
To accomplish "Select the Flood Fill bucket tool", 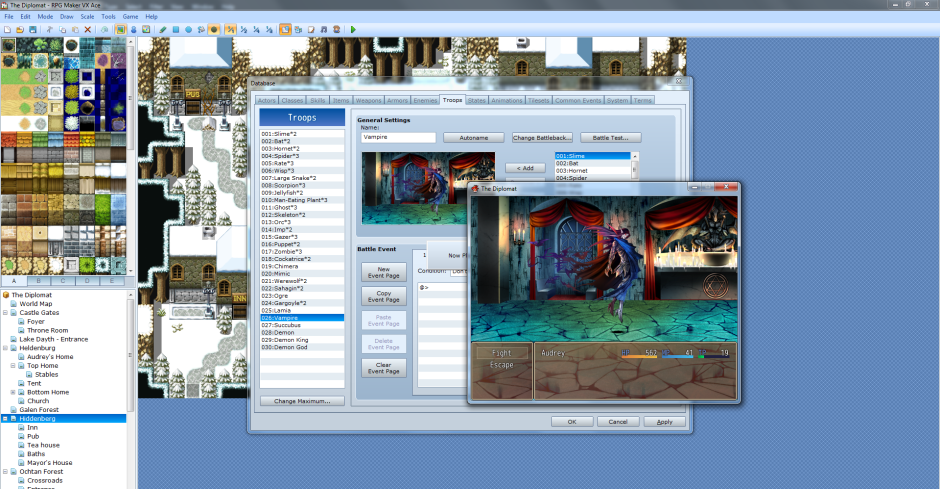I will point(201,29).
